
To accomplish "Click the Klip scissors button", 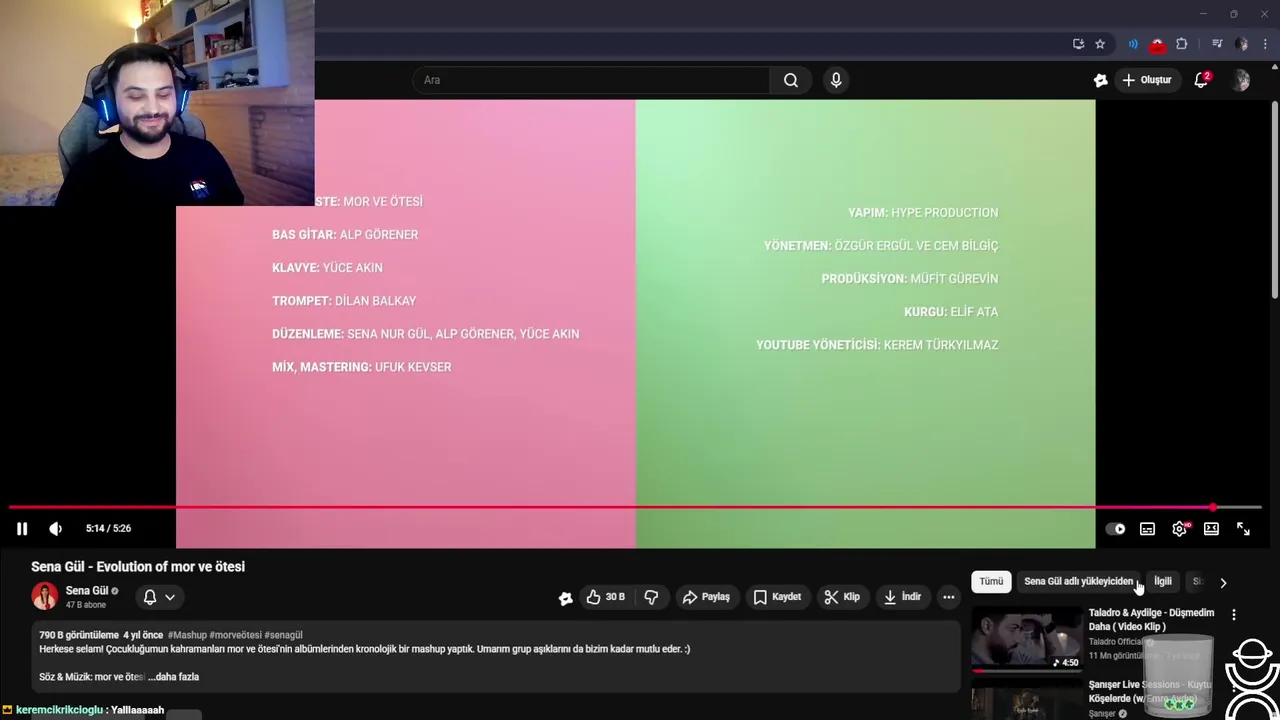I will (x=842, y=597).
